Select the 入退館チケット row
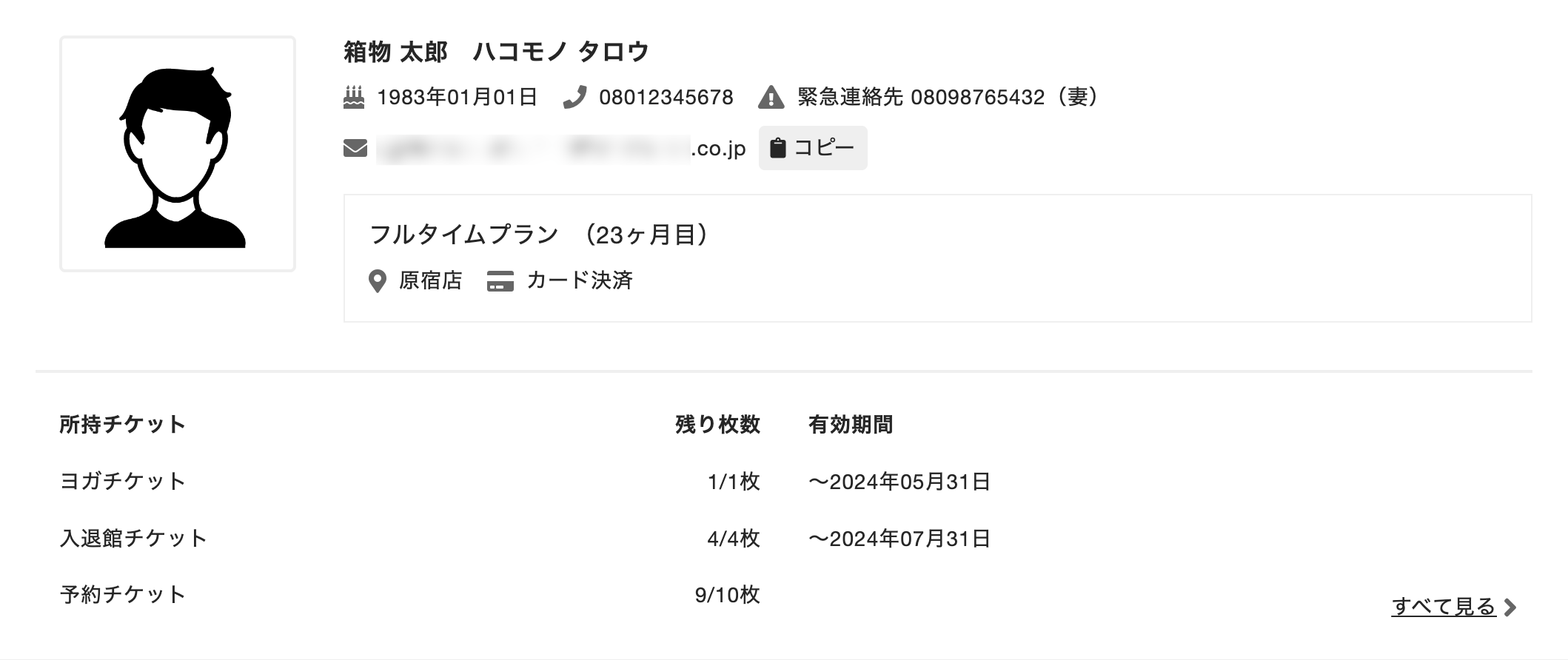The width and height of the screenshot is (1568, 660). [x=133, y=538]
